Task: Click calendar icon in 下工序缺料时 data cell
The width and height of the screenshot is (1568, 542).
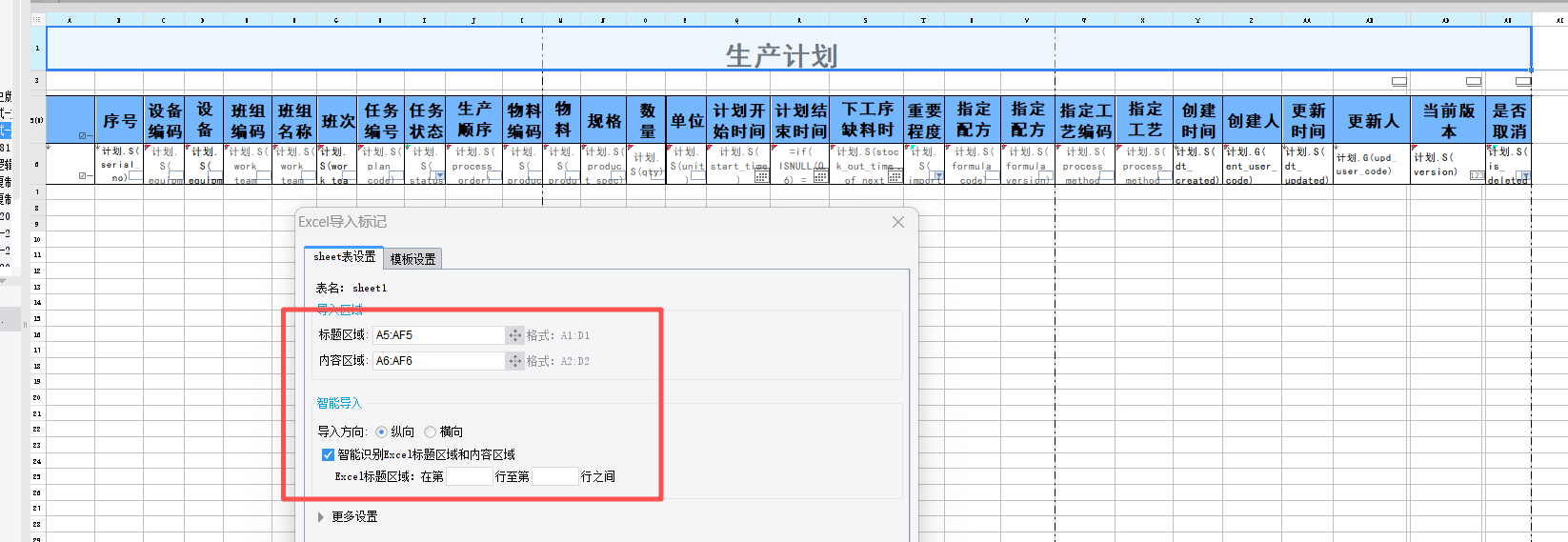Action: [895, 176]
